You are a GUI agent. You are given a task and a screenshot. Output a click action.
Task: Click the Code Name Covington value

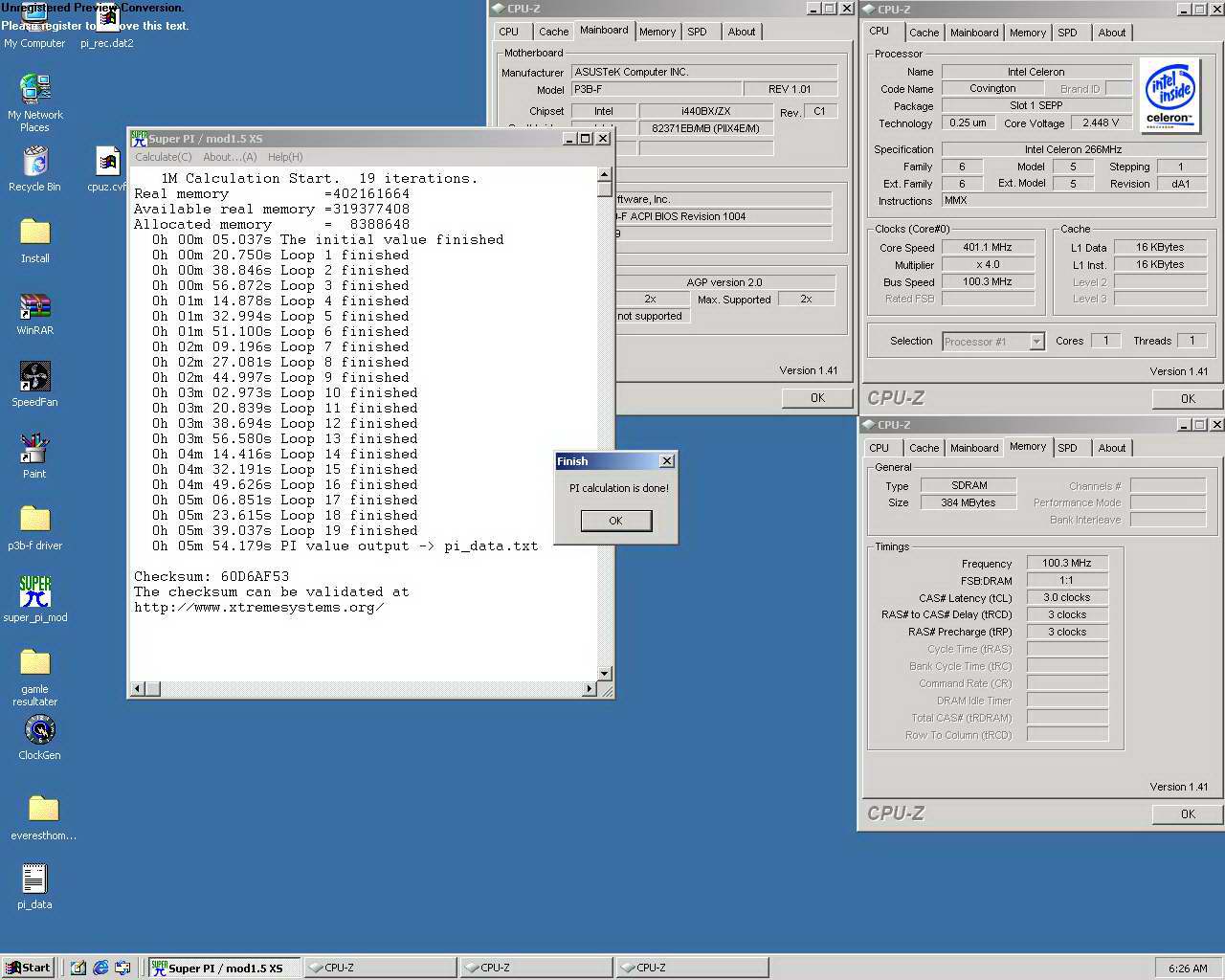point(992,88)
